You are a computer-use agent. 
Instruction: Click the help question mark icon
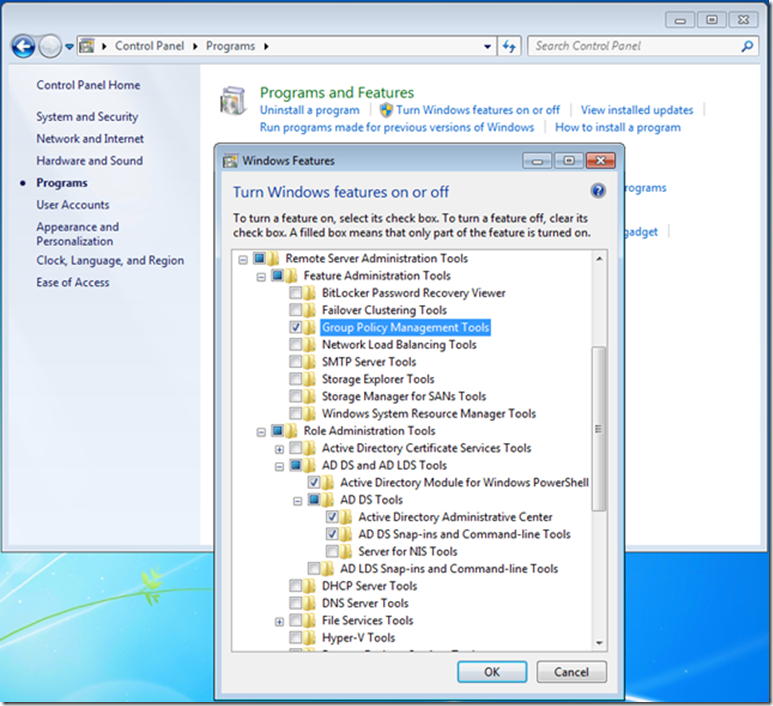[x=598, y=191]
